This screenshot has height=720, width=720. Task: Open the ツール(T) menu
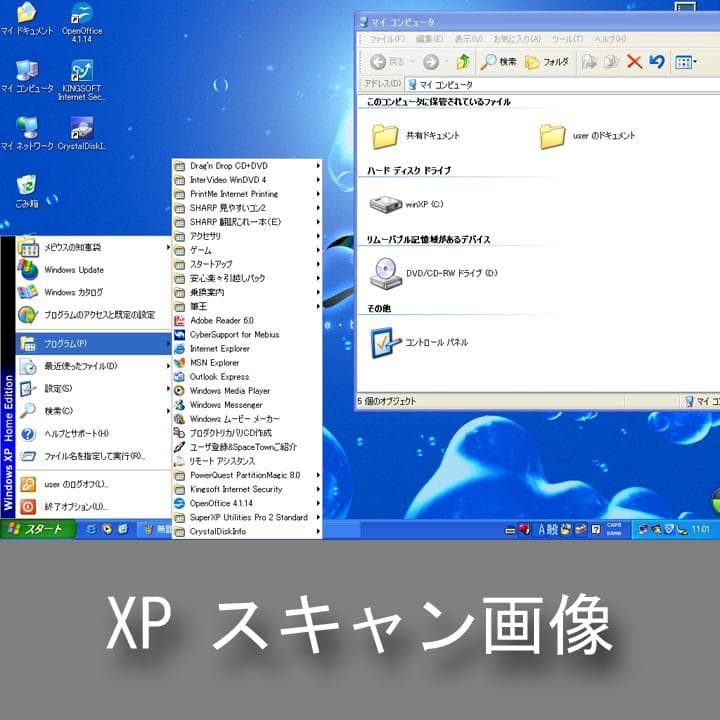(568, 39)
